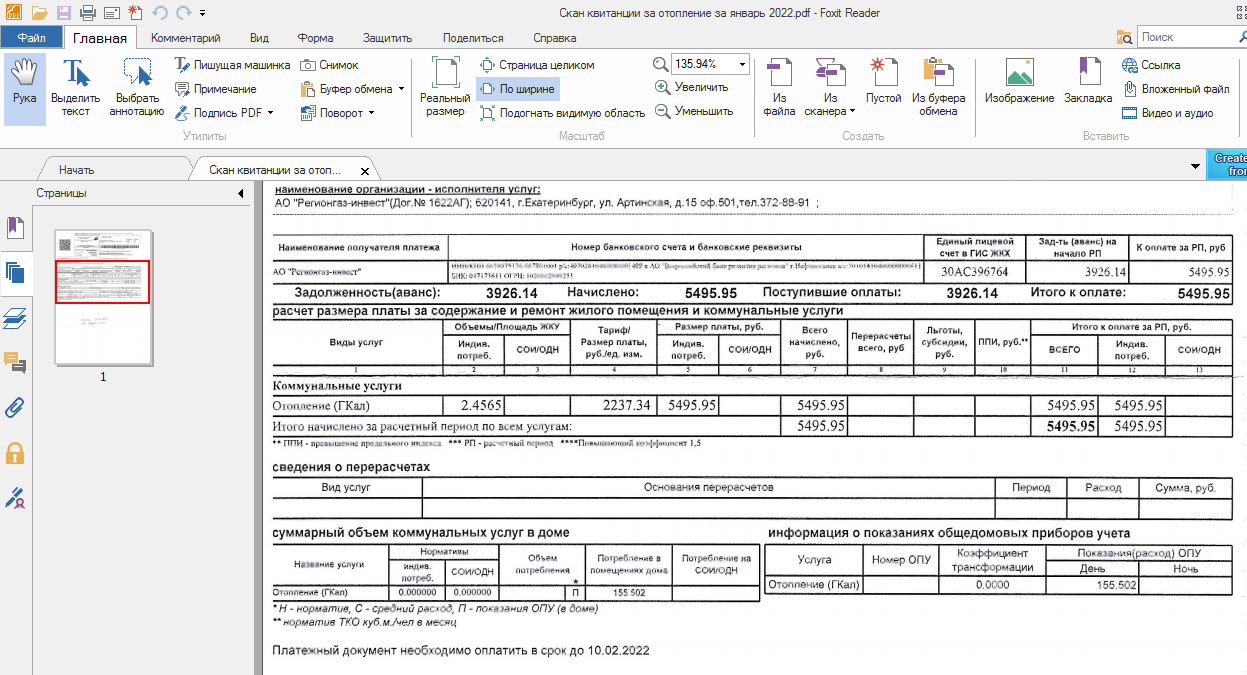Open the zoom percentage dropdown

coord(742,64)
